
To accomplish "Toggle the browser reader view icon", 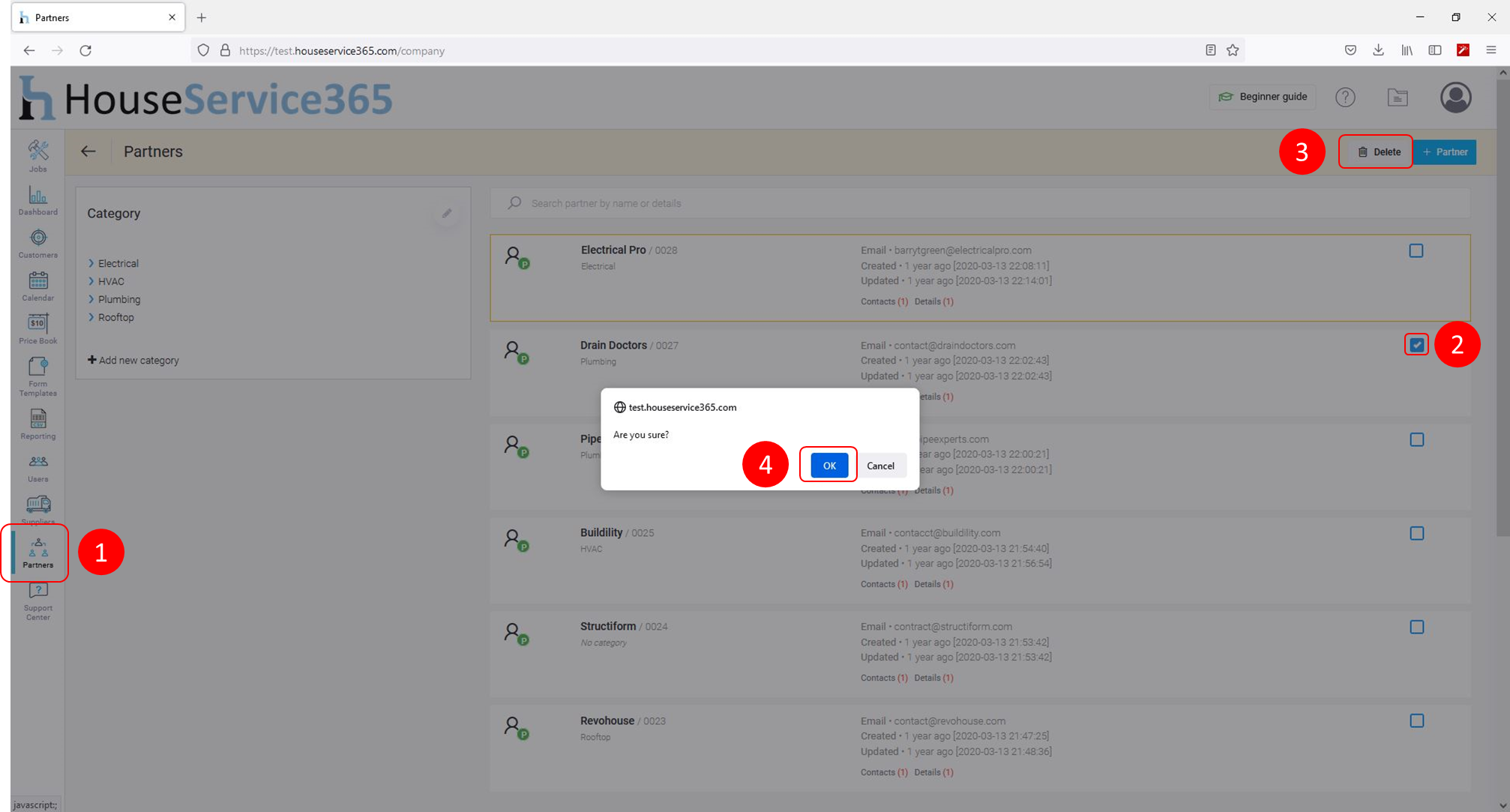I will (1210, 50).
